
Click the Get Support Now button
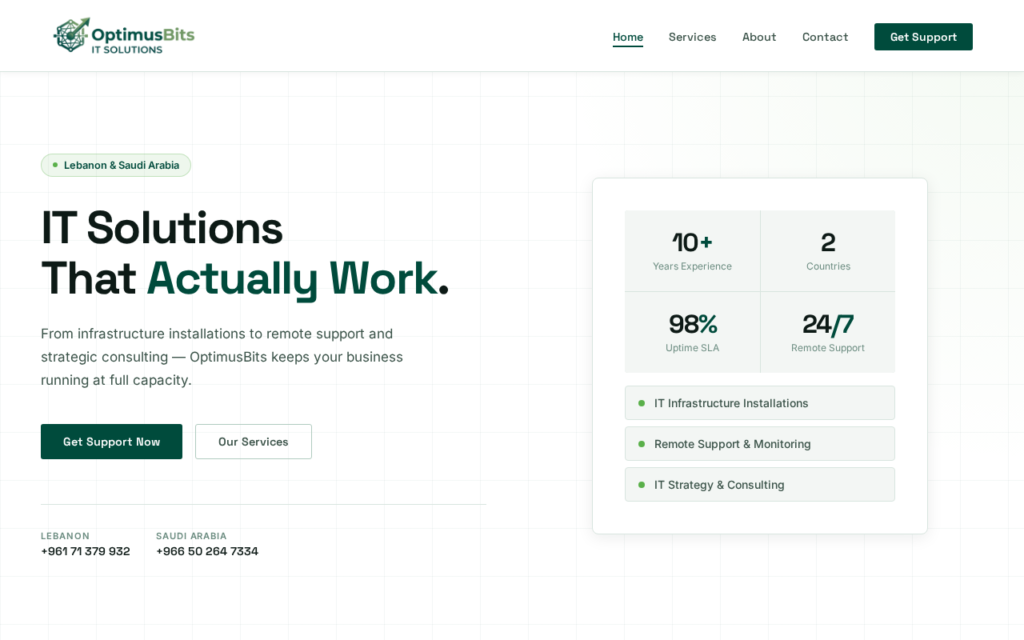(112, 441)
